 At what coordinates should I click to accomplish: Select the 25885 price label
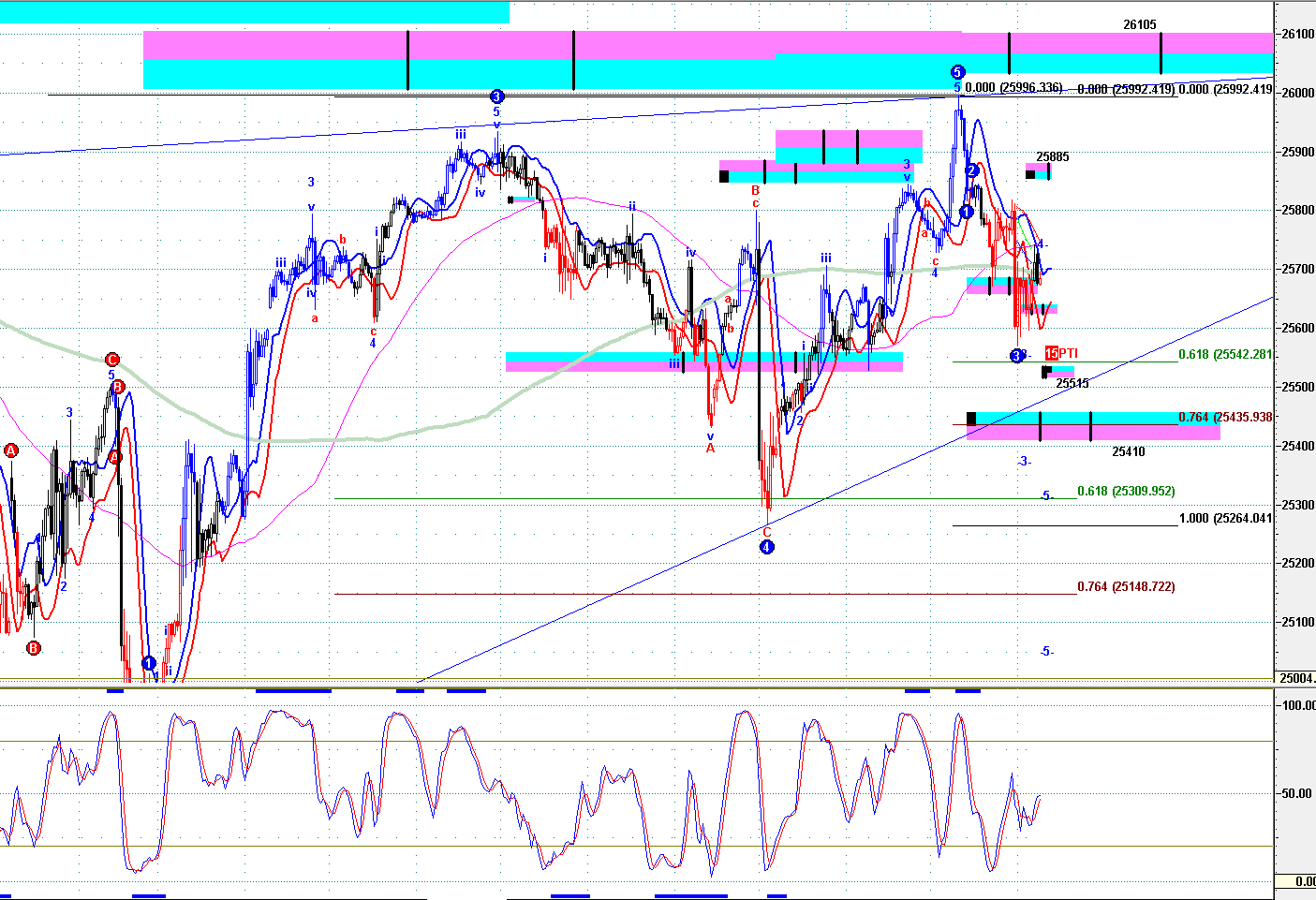click(1053, 156)
